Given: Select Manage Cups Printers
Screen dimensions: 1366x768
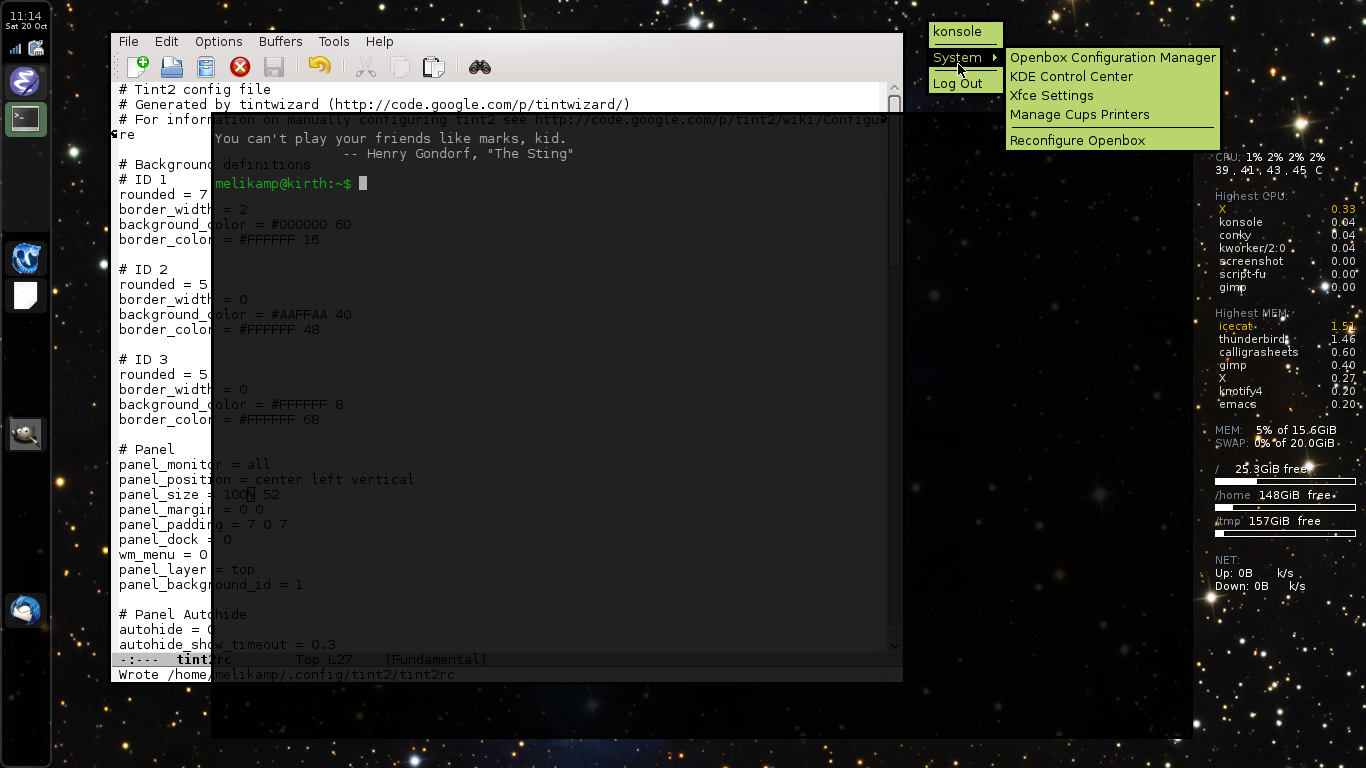Looking at the screenshot, I should (x=1113, y=115).
